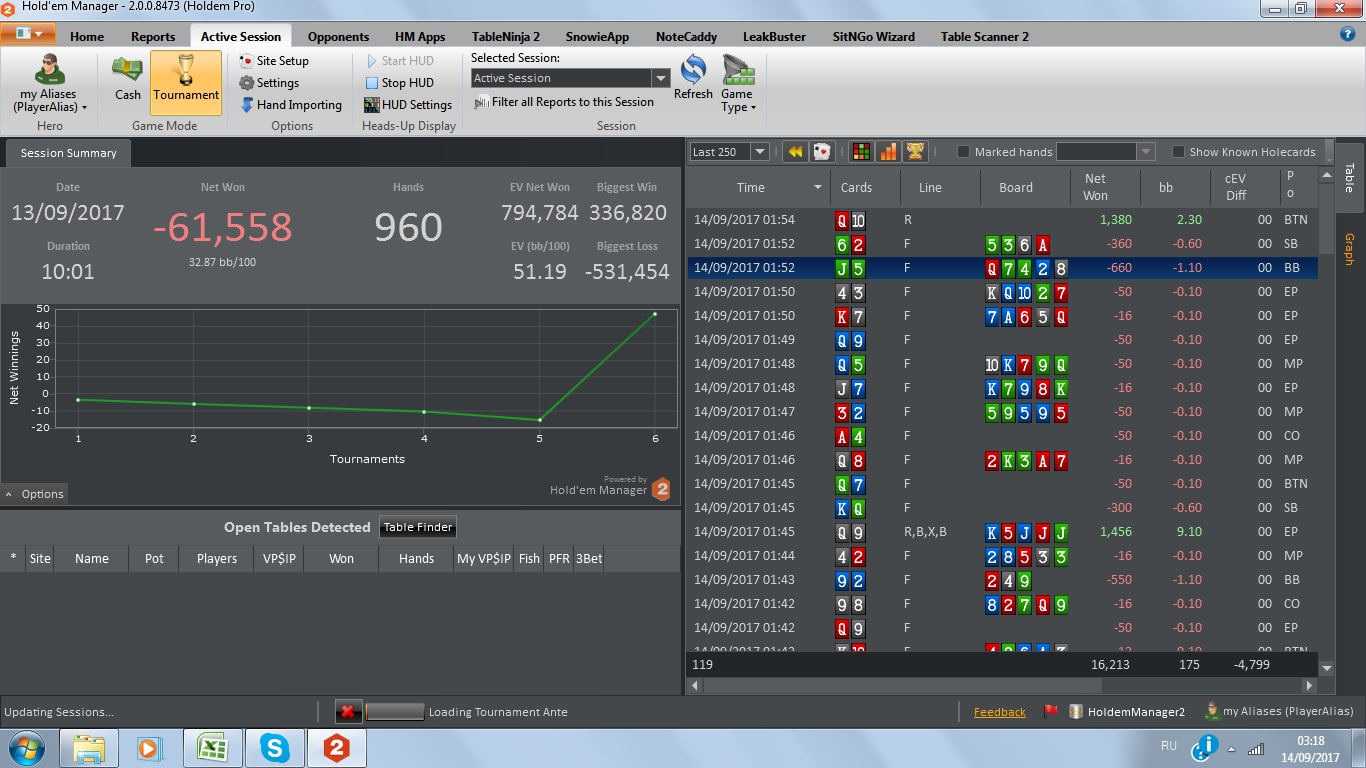Image resolution: width=1366 pixels, height=768 pixels.
Task: Open the help question mark icon
Action: 1347,34
